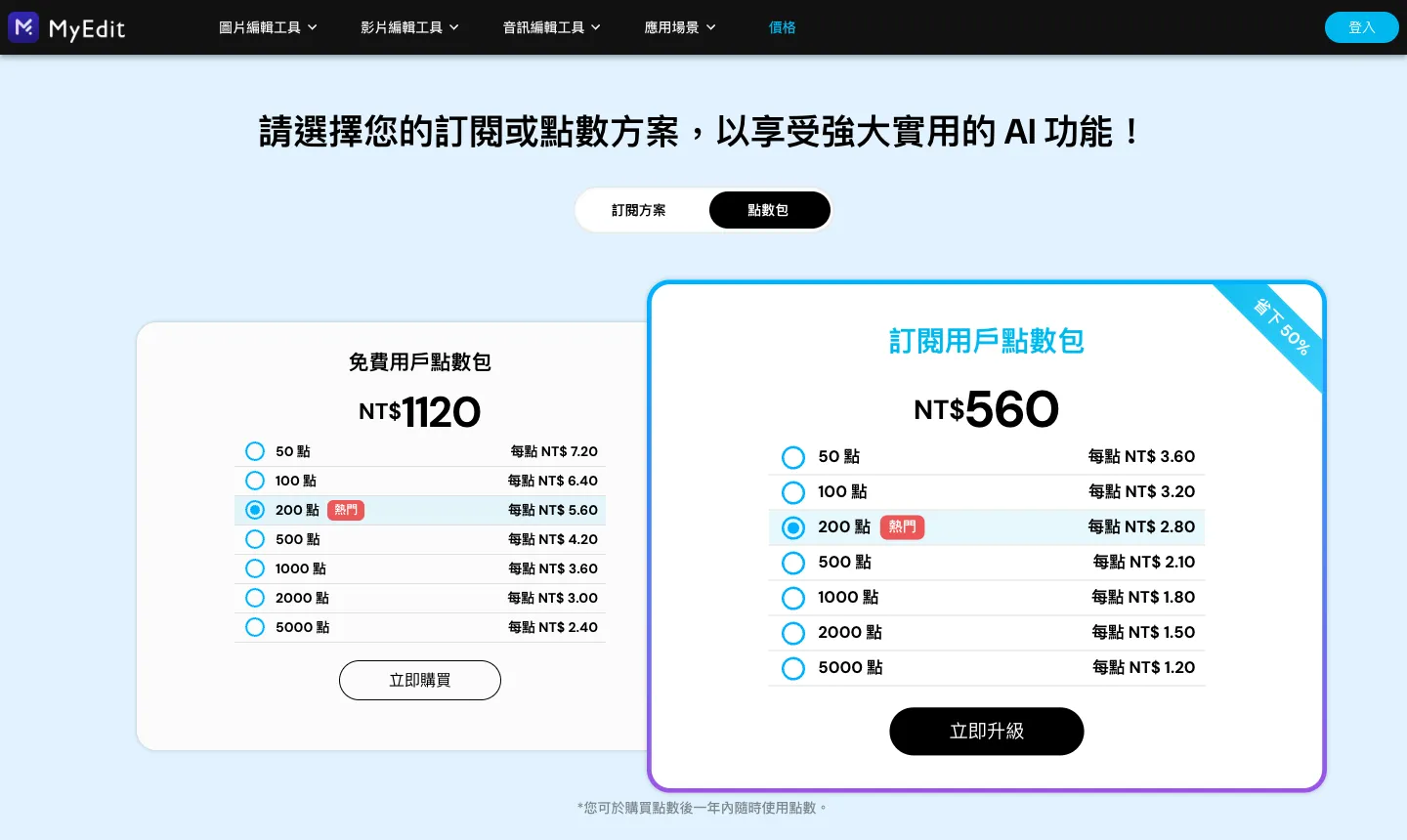Image resolution: width=1407 pixels, height=840 pixels.
Task: Click the NT$560 total price
Action: (x=987, y=408)
